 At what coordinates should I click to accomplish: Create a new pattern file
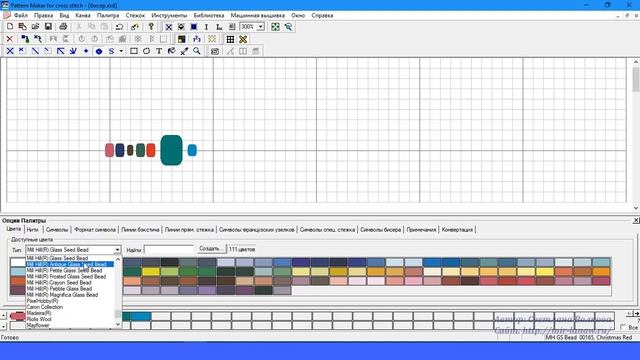[9, 27]
